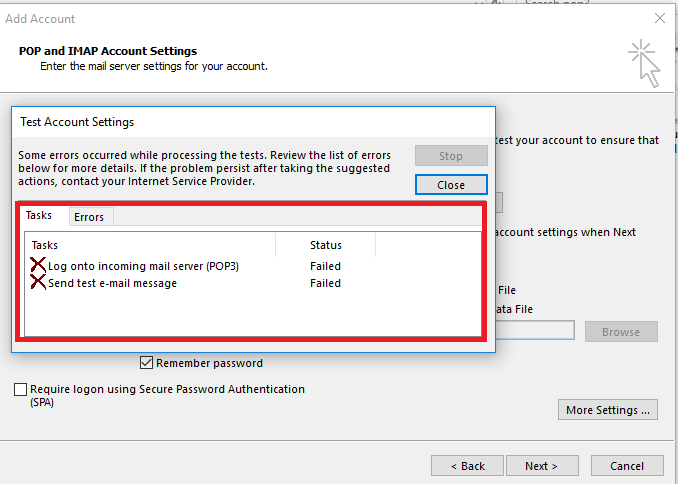Toggle the Remember password checkbox

[147, 363]
